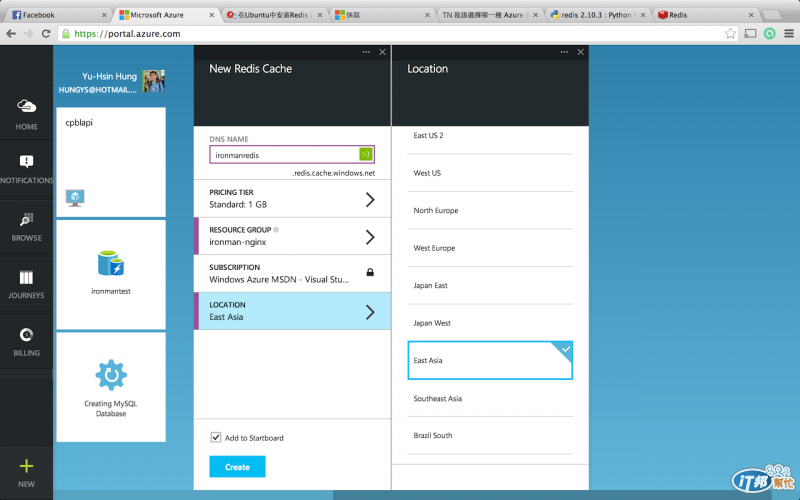Click the Yu-Hsin Hung account name
The width and height of the screenshot is (800, 500).
tap(109, 76)
